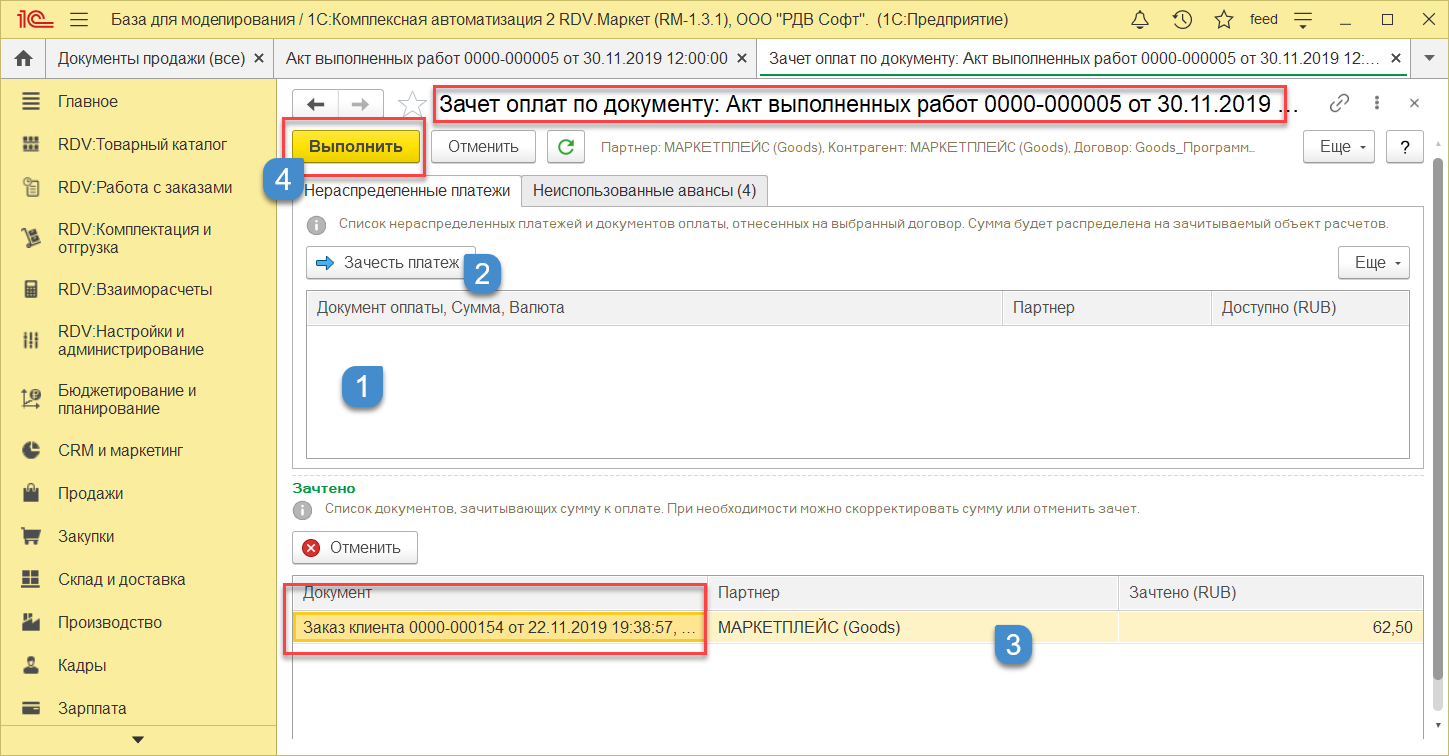
Task: Open the Склад и доставка section icon
Action: pyautogui.click(x=31, y=579)
